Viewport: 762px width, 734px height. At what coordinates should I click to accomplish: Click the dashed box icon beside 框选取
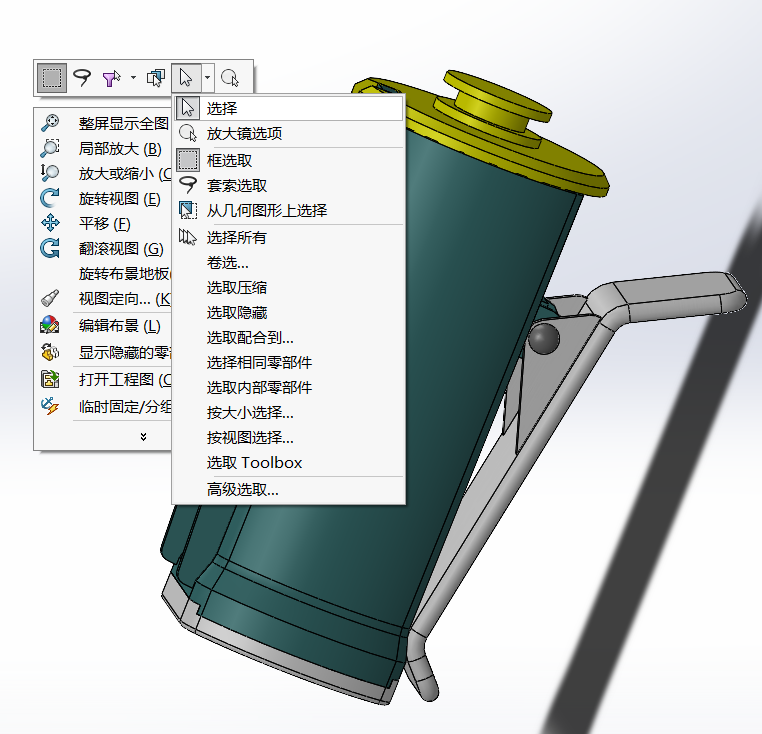[x=188, y=160]
